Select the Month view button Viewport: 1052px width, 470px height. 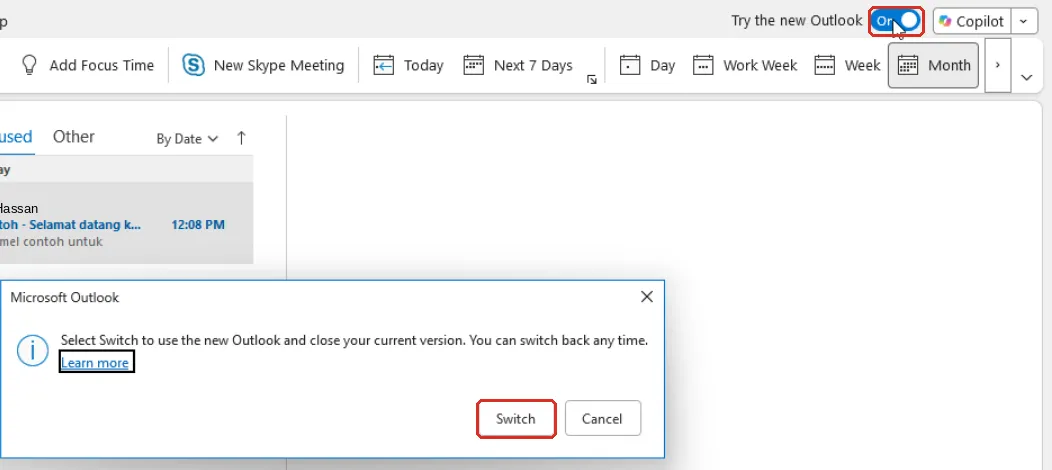[x=933, y=65]
